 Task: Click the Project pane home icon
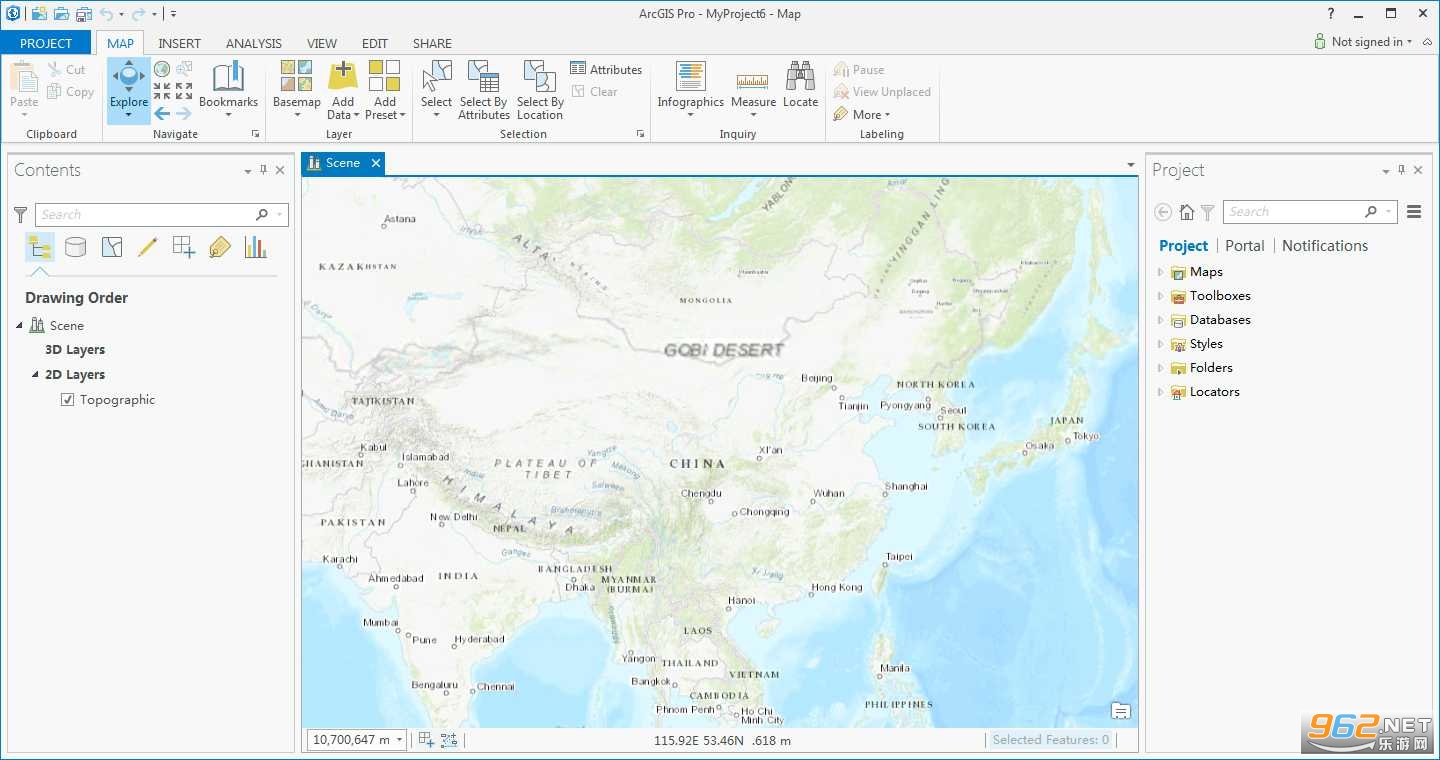(1186, 212)
